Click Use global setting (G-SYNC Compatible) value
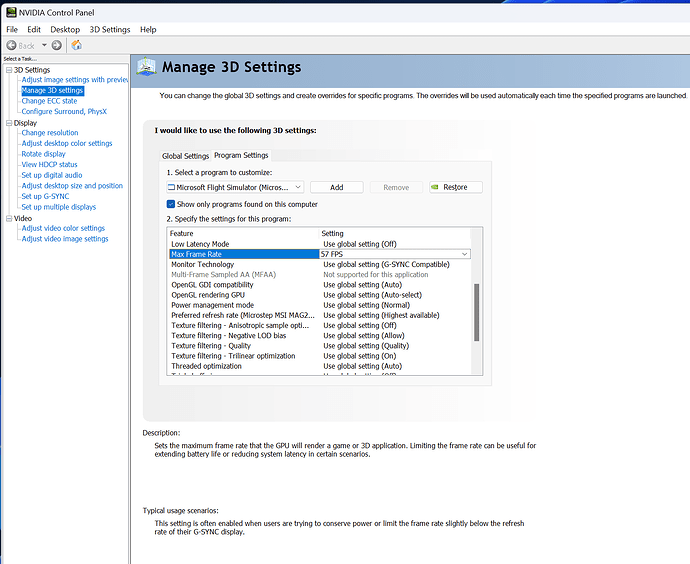The height and width of the screenshot is (564, 690). [x=386, y=264]
